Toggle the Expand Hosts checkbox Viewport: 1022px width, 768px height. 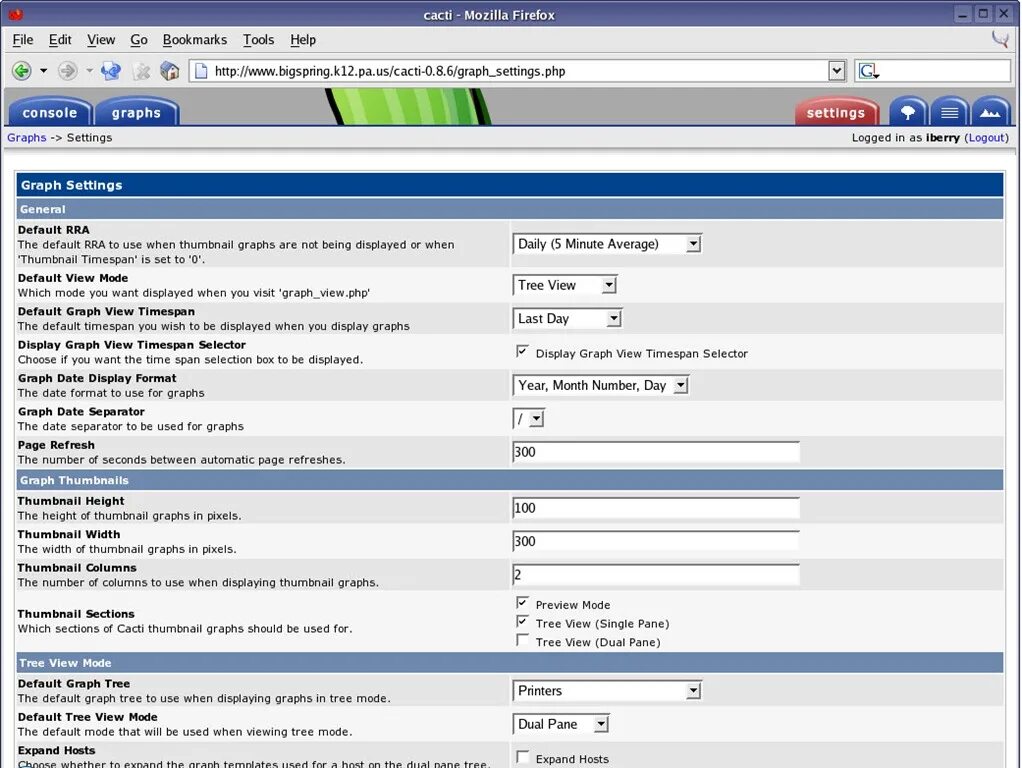(522, 757)
